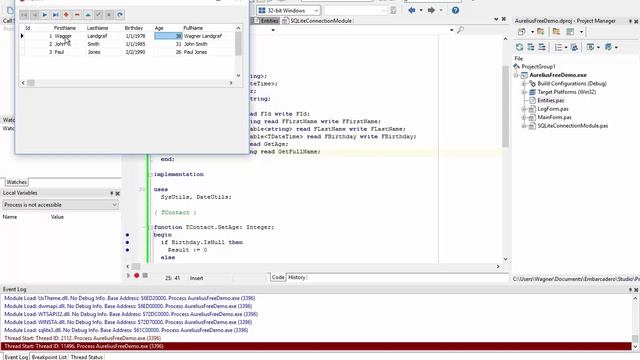This screenshot has height=360, width=640.
Task: Go to next record in navigator
Action: point(45,15)
